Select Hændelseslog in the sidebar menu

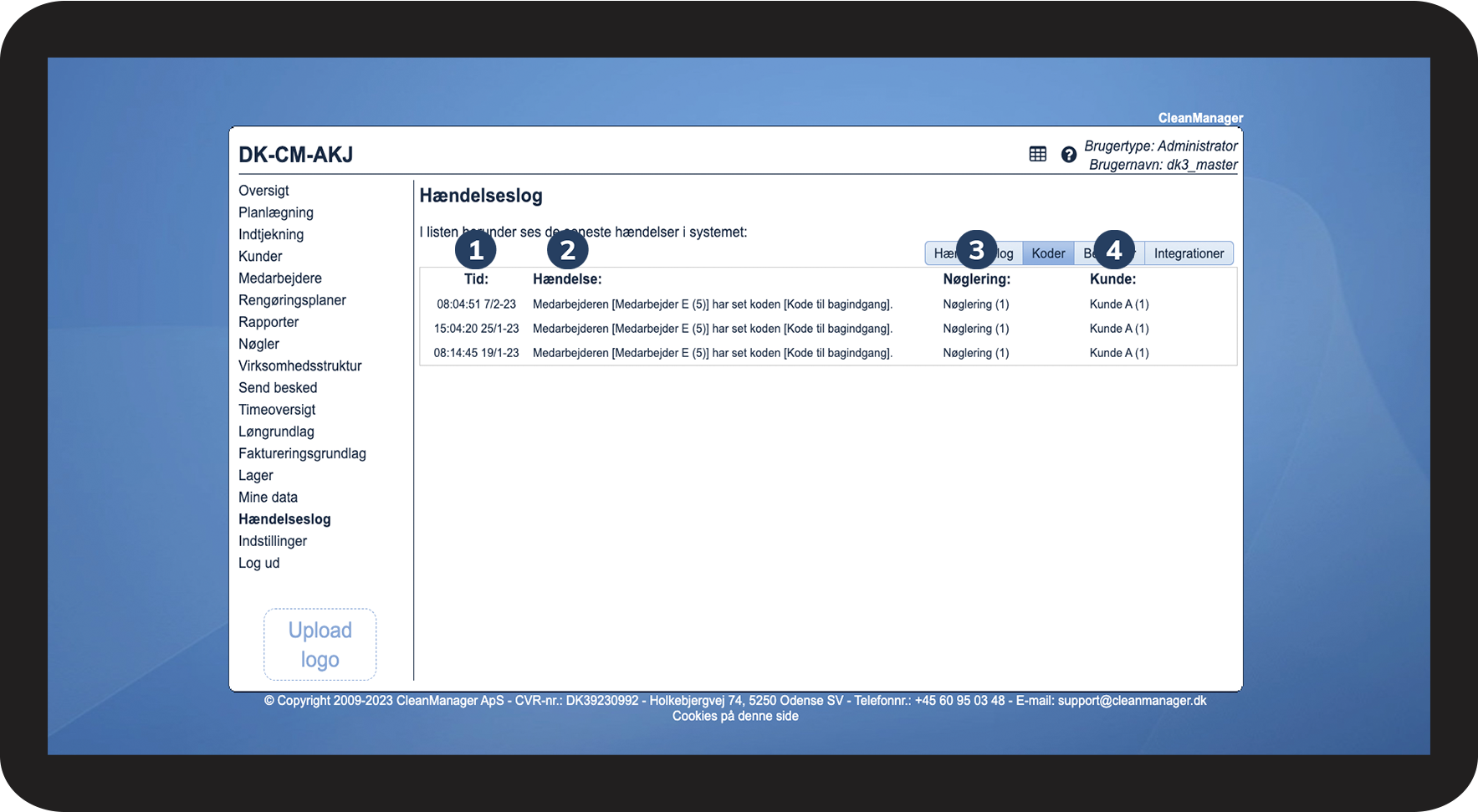tap(284, 519)
